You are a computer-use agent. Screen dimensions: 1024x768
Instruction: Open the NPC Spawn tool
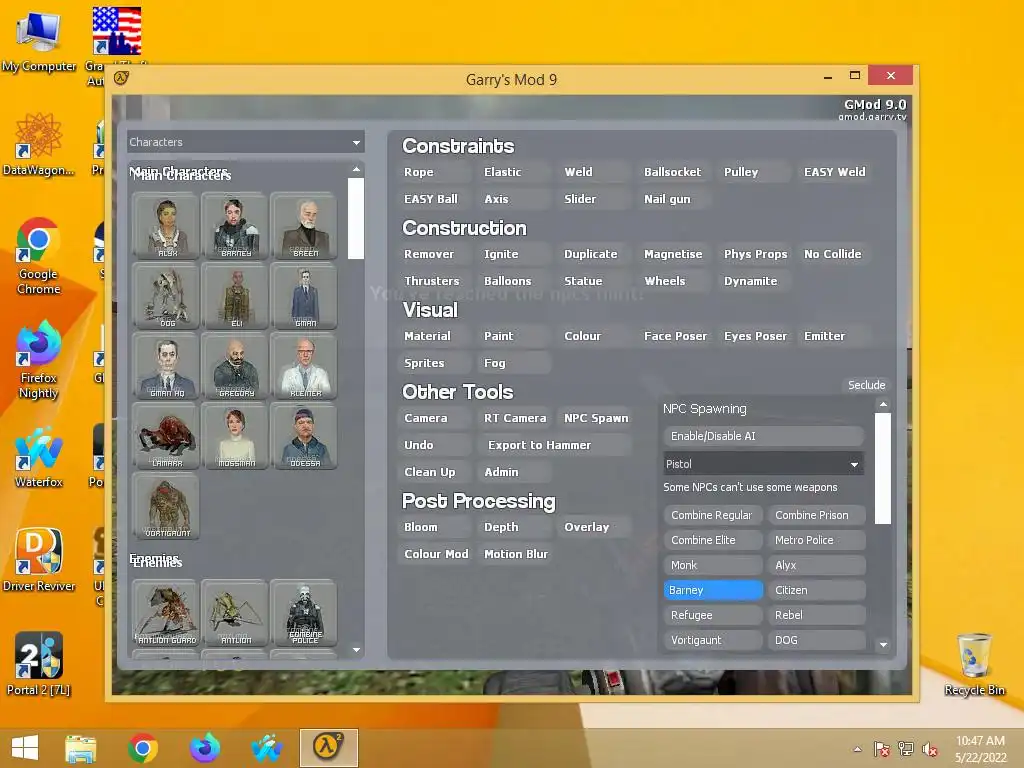596,418
